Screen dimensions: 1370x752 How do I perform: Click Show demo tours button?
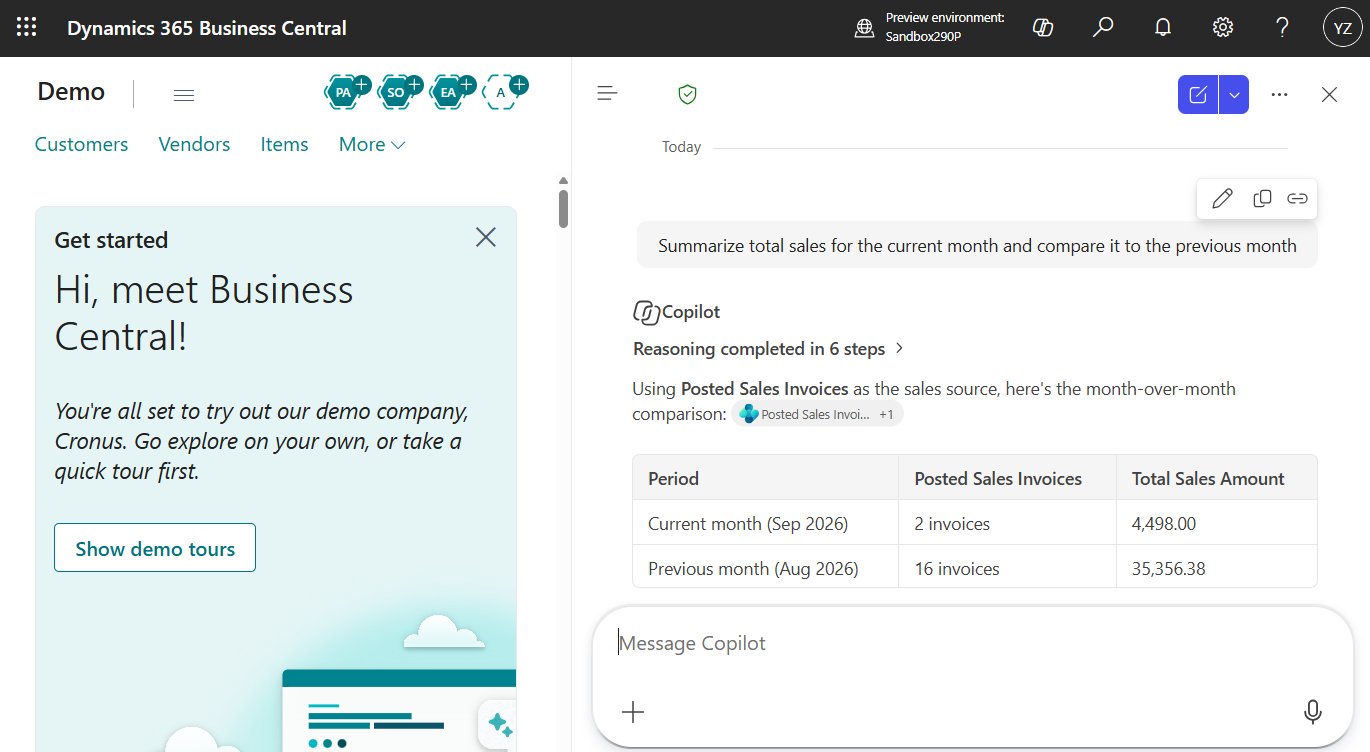[x=155, y=548]
